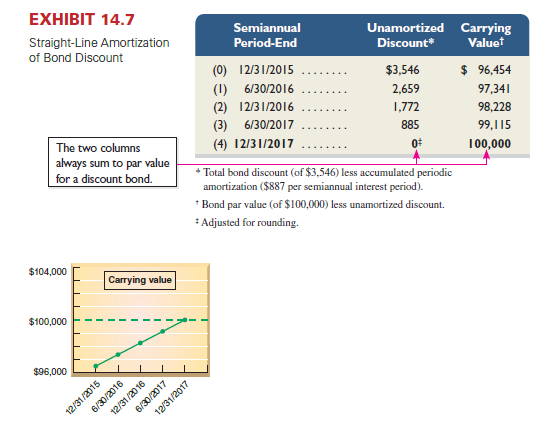Select the 1,772 discount cell
541x433 pixels.
coord(406,107)
